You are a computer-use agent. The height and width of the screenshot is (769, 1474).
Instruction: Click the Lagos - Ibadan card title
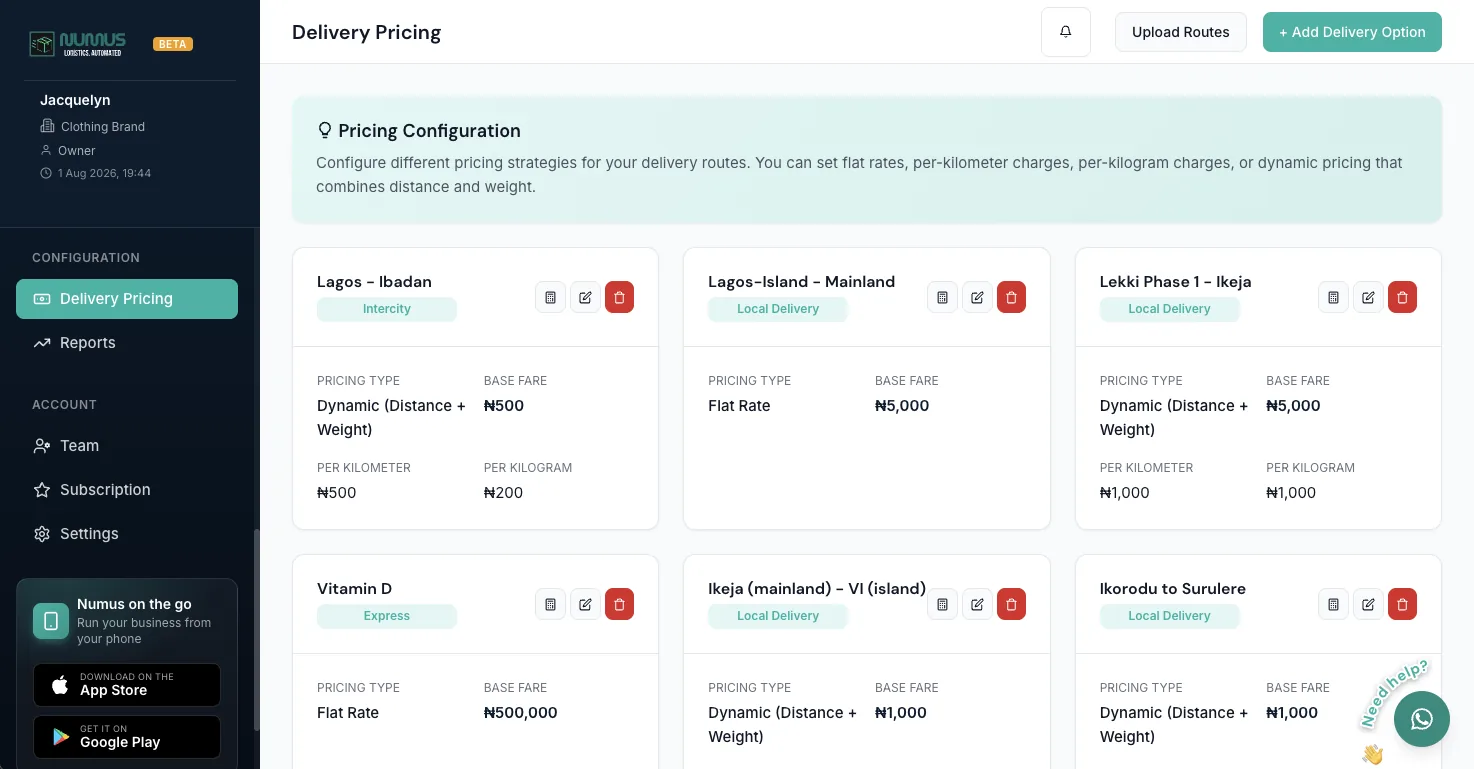374,282
